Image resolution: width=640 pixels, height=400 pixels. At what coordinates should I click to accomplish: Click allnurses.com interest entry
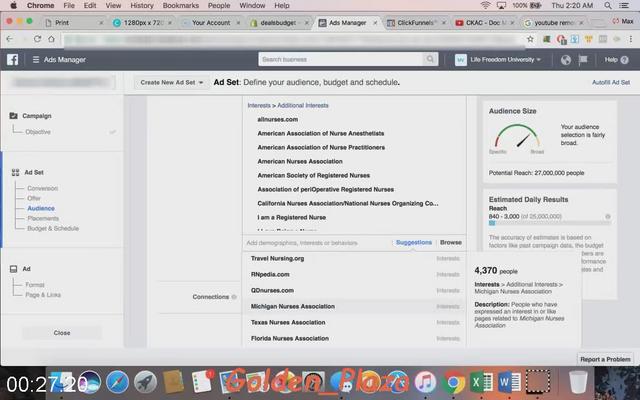[x=278, y=119]
